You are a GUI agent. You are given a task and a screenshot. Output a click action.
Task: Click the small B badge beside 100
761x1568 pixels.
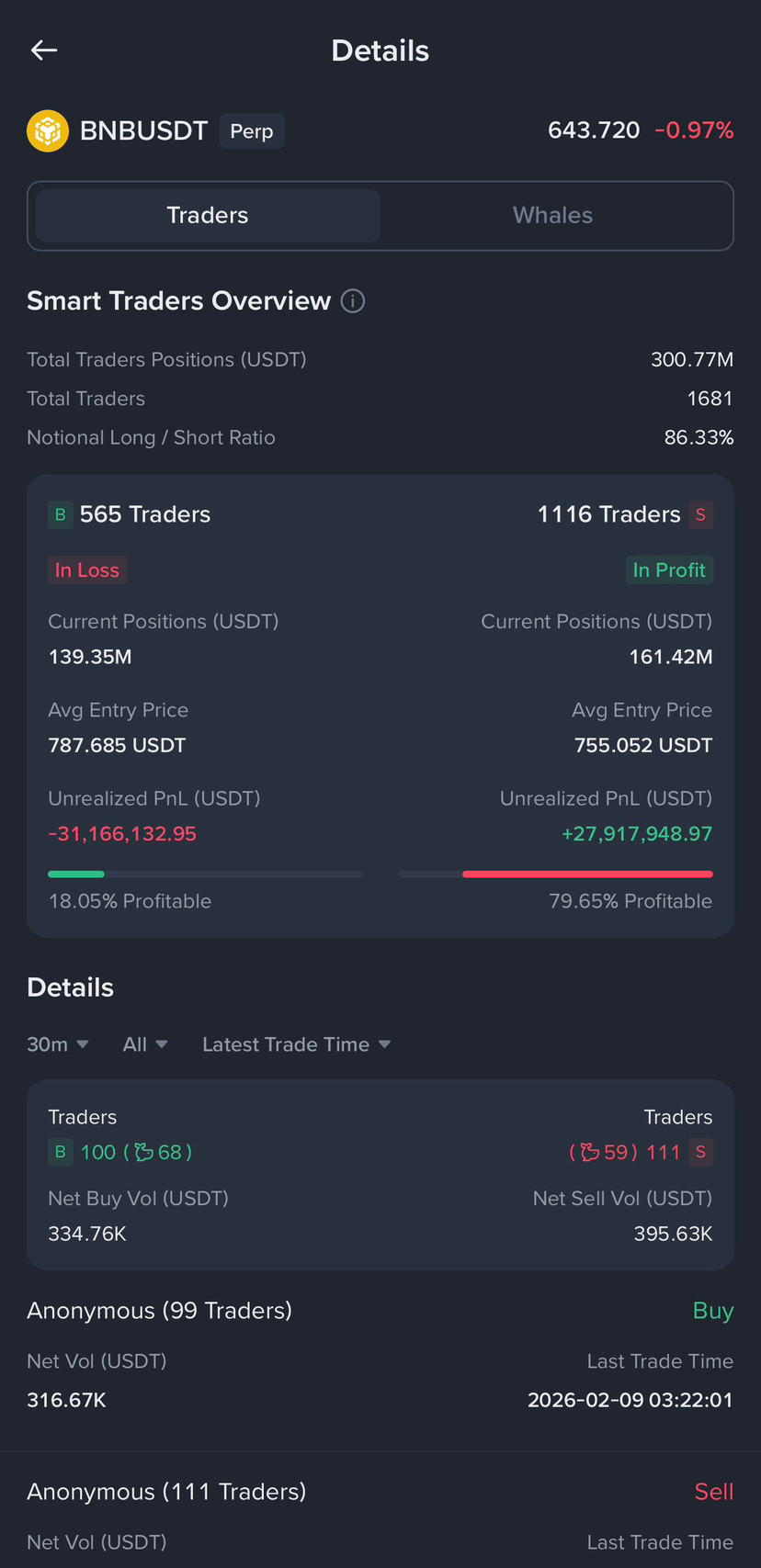[60, 1152]
